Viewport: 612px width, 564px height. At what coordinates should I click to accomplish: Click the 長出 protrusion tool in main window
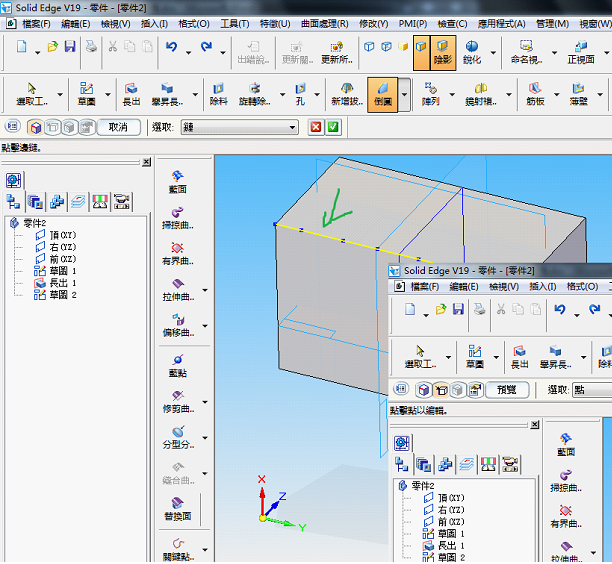point(131,94)
